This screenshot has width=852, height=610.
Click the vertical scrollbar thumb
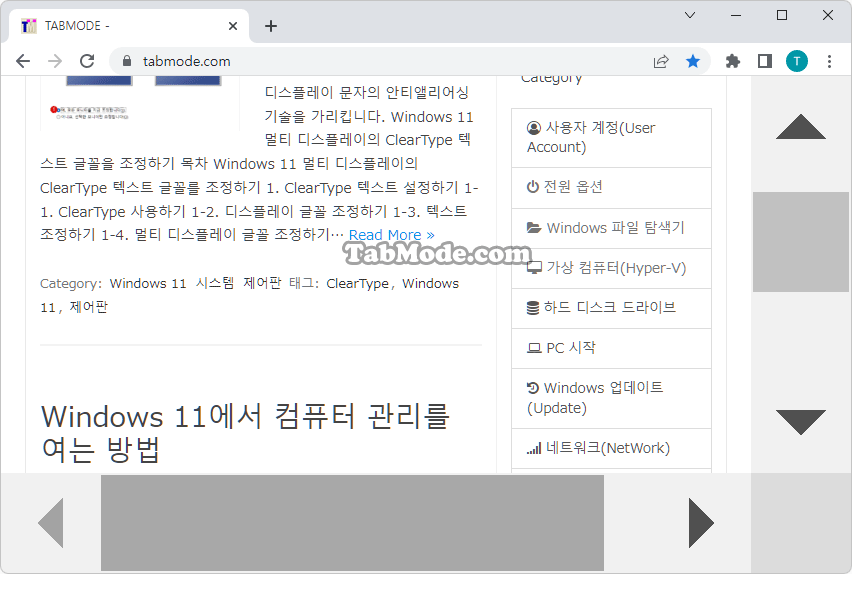801,242
